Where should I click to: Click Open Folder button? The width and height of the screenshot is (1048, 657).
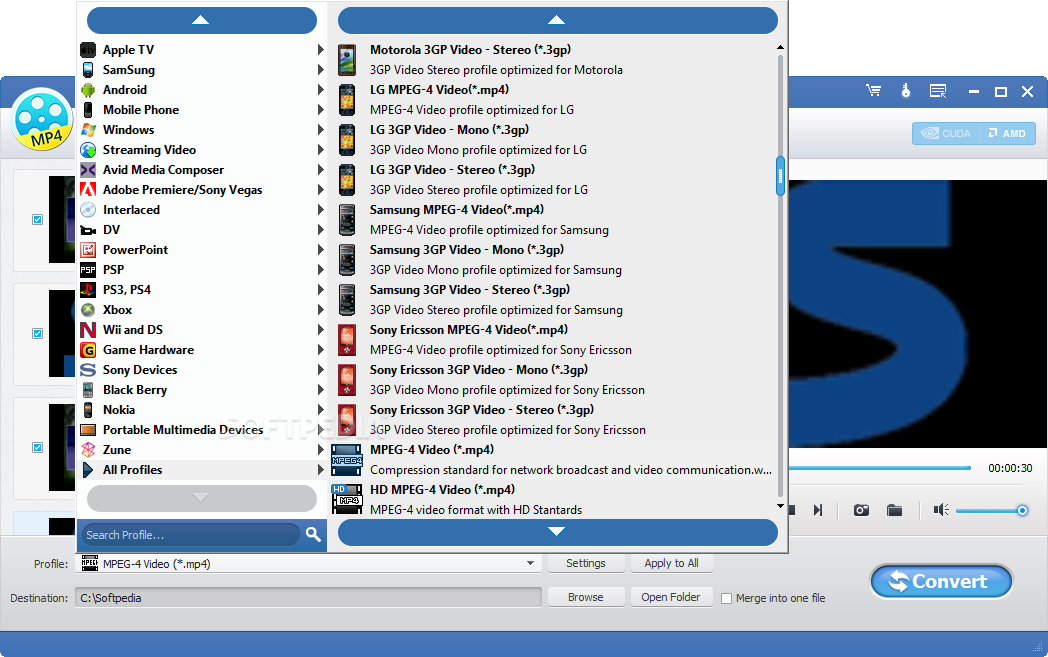coord(671,598)
